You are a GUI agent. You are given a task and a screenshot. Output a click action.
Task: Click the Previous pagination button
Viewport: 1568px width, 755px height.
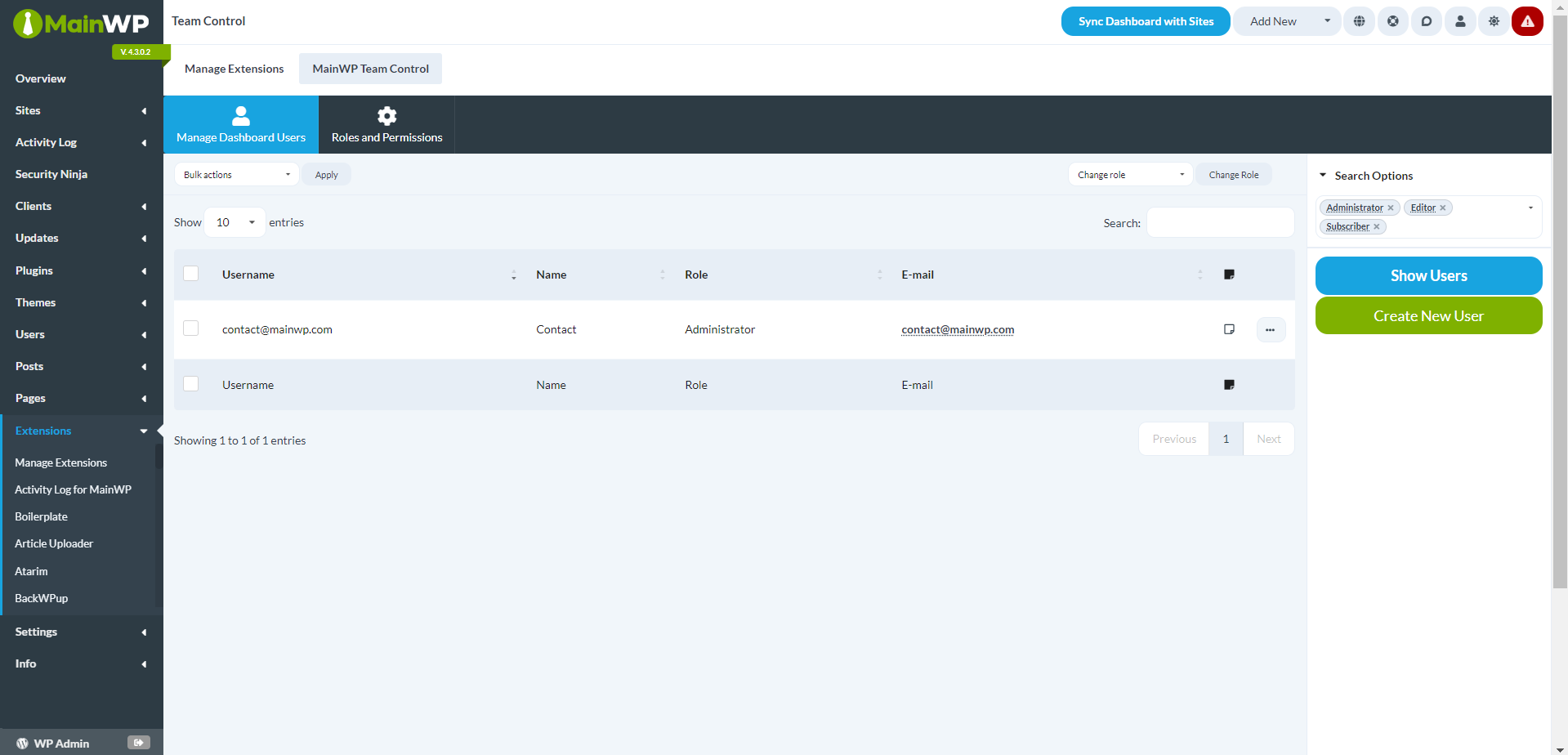coord(1174,439)
